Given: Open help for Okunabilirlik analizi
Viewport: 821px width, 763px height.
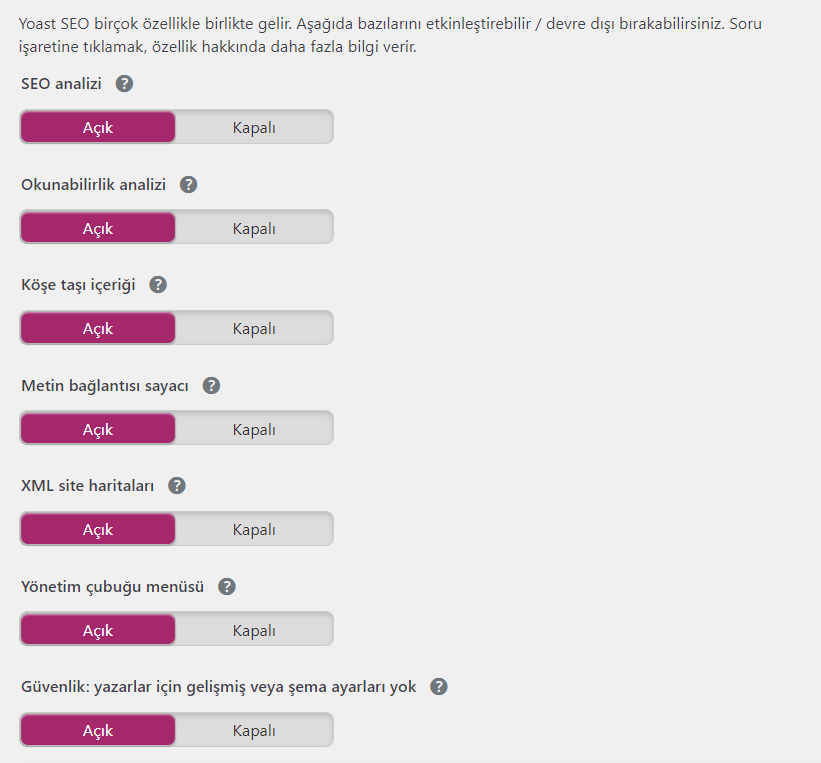Looking at the screenshot, I should (188, 184).
